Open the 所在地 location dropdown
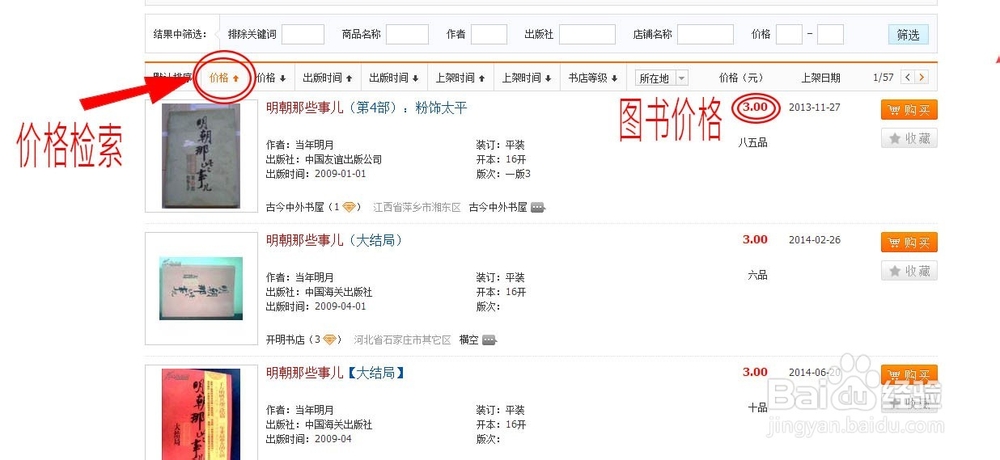The image size is (1000, 460). tap(661, 78)
